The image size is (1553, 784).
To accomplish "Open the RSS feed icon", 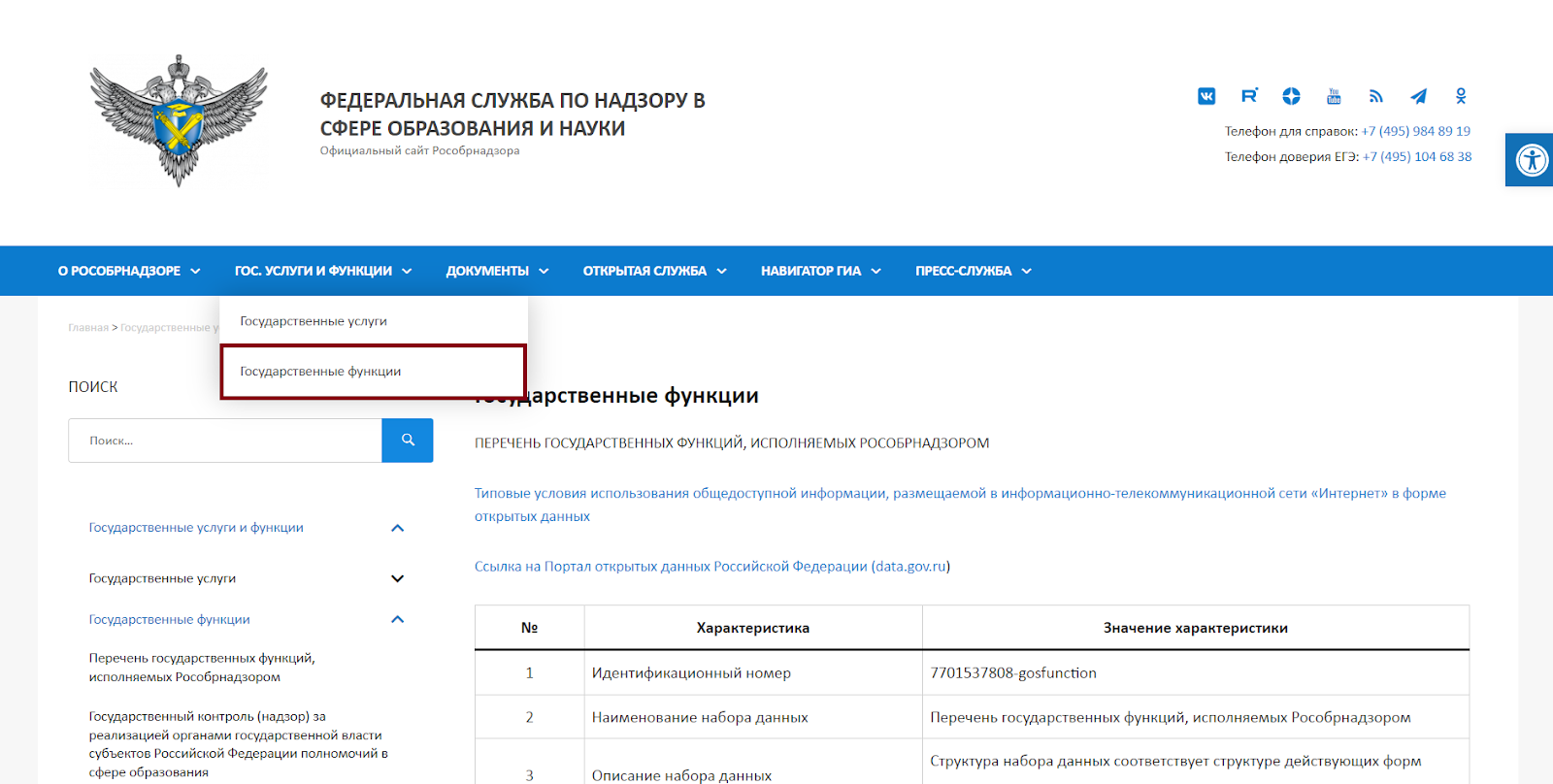I will pos(1375,96).
